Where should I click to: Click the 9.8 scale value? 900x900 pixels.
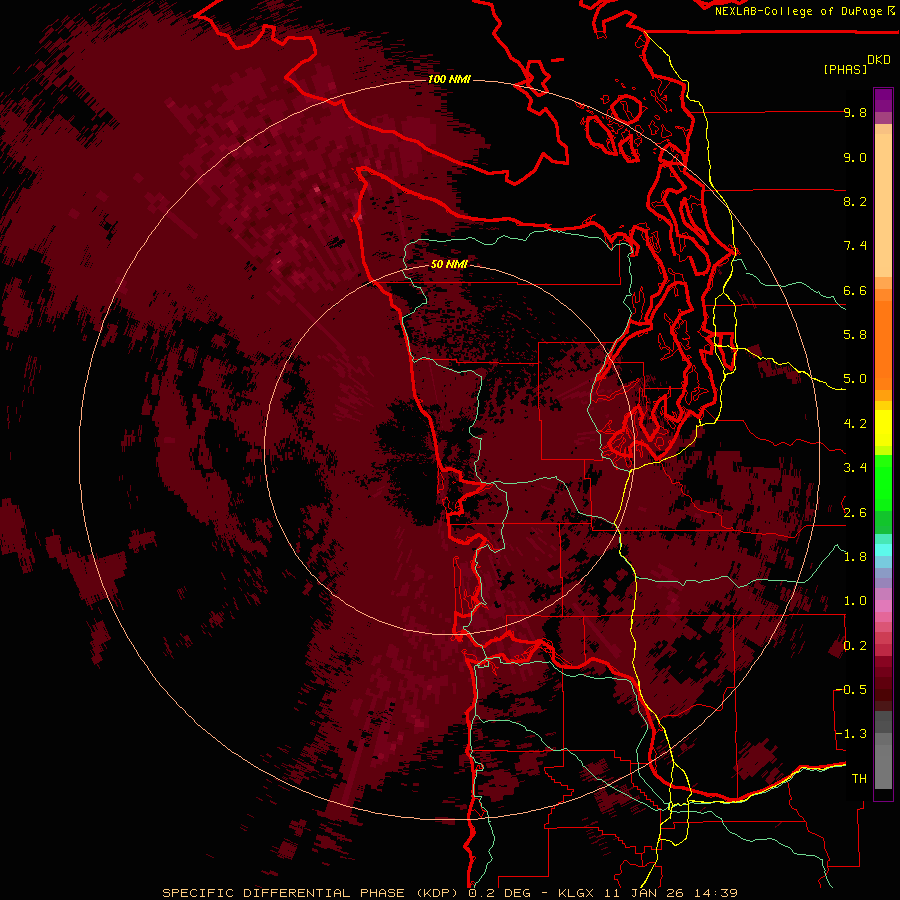[x=855, y=113]
